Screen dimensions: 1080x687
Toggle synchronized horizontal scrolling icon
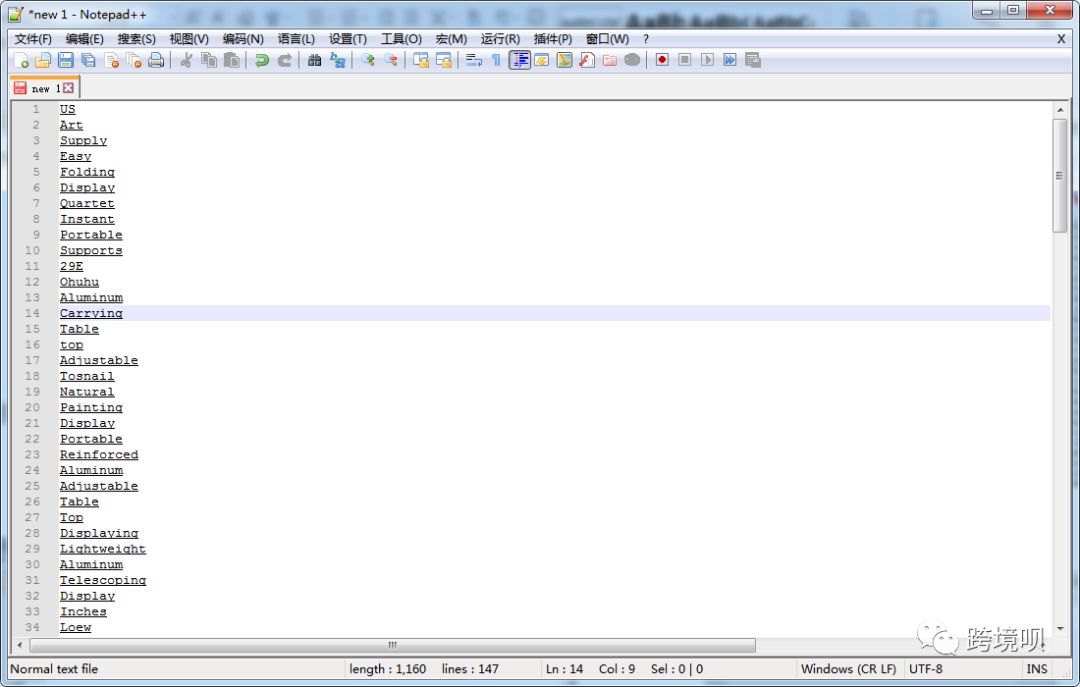click(444, 61)
